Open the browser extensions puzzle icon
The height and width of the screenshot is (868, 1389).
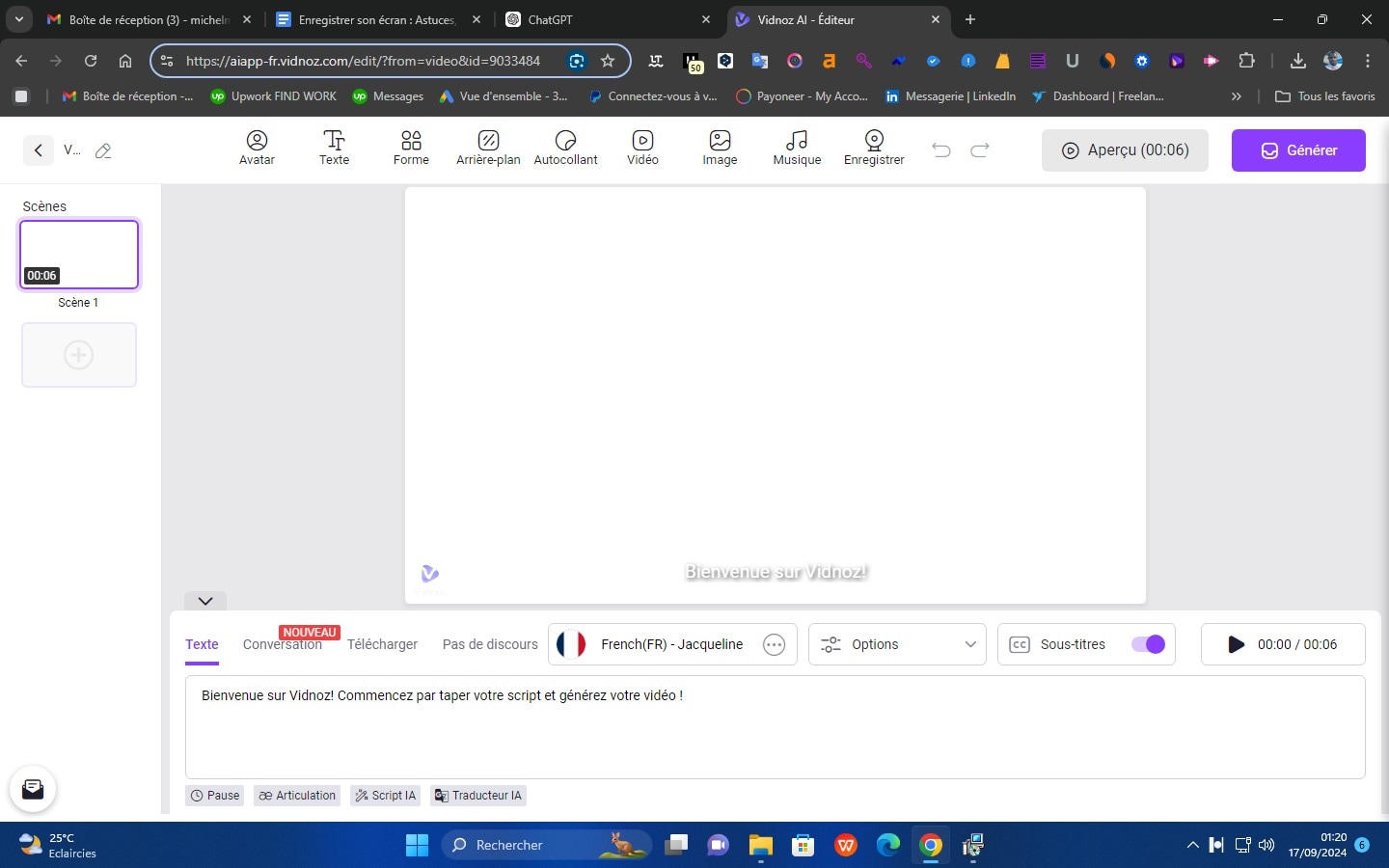tap(1246, 61)
